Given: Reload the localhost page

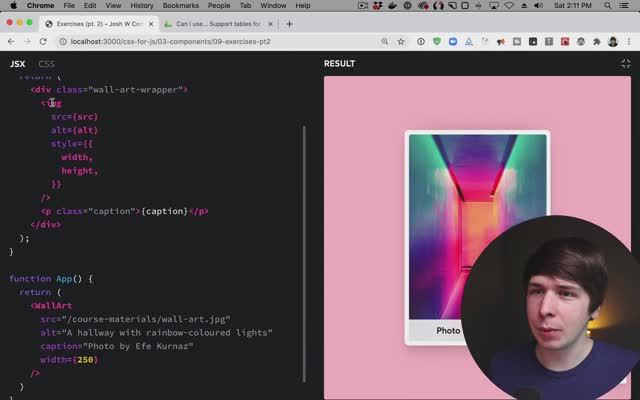Looking at the screenshot, I should click(x=43, y=42).
